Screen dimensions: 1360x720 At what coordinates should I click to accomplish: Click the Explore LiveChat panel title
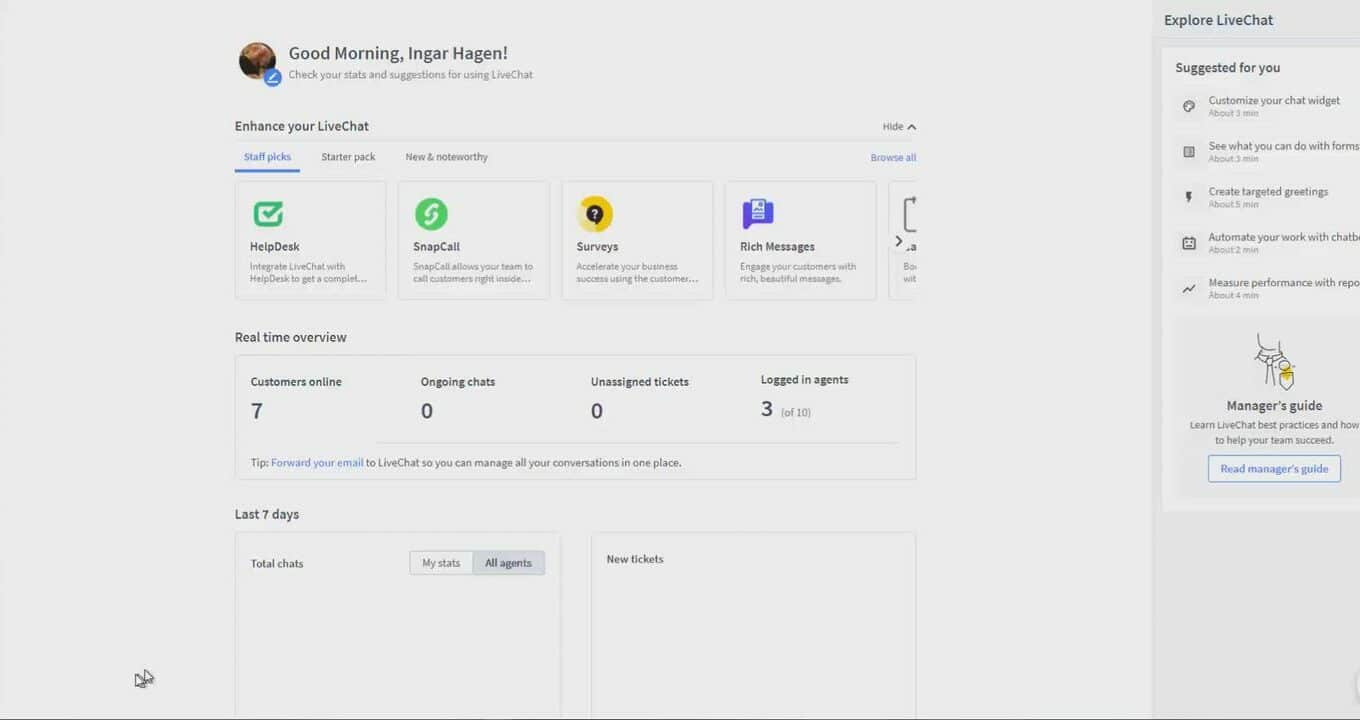1218,20
